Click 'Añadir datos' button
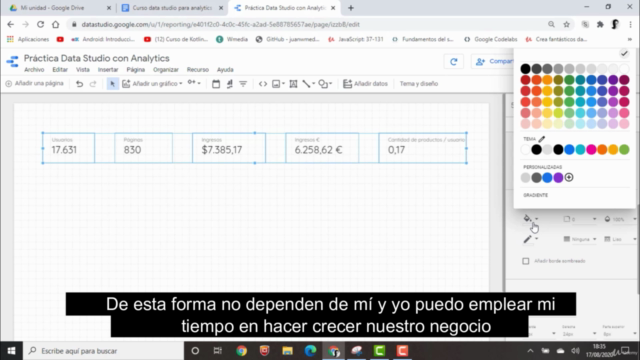Viewport: 640px width, 360px height. click(x=365, y=84)
